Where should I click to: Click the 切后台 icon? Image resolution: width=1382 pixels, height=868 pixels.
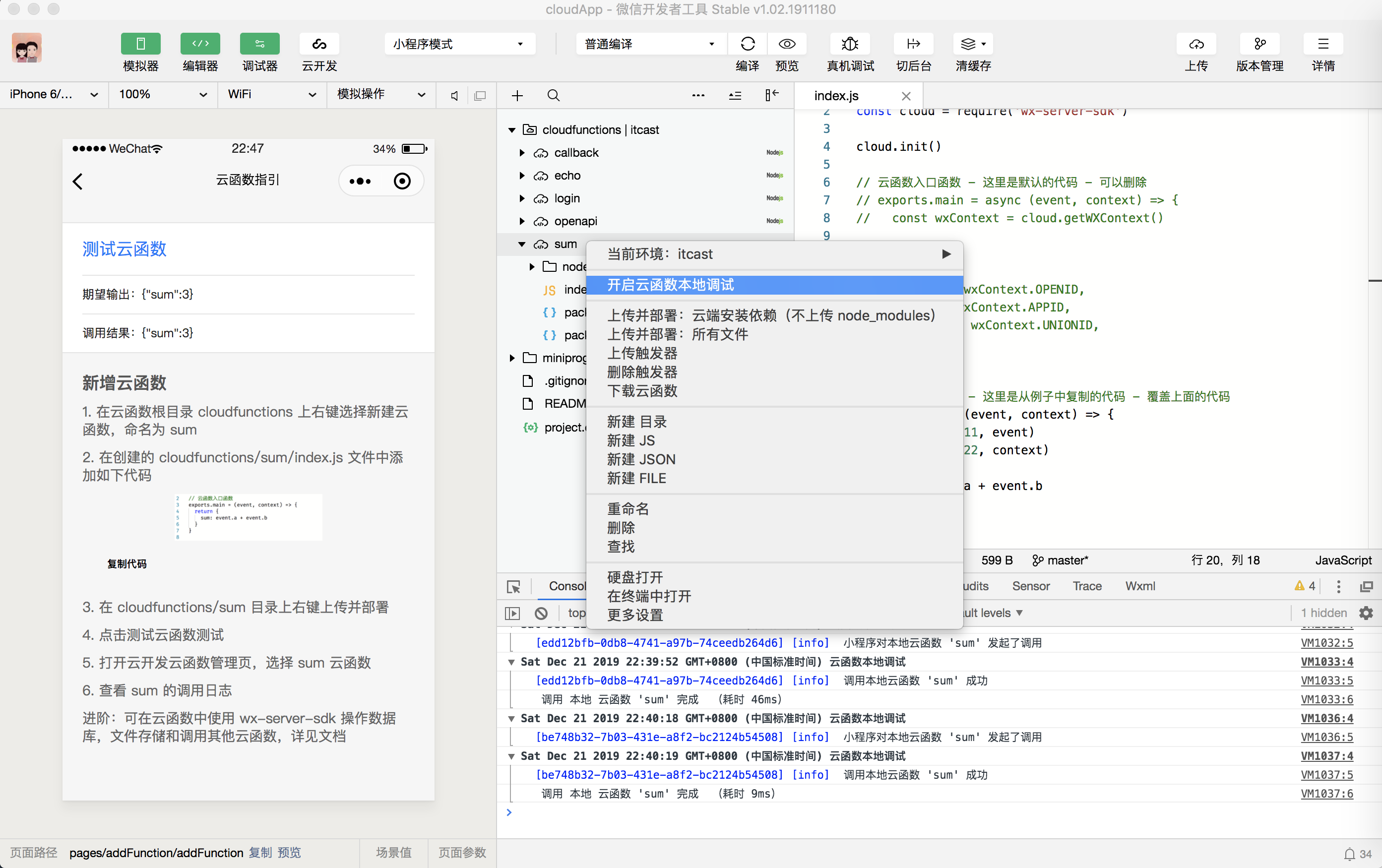tap(914, 44)
